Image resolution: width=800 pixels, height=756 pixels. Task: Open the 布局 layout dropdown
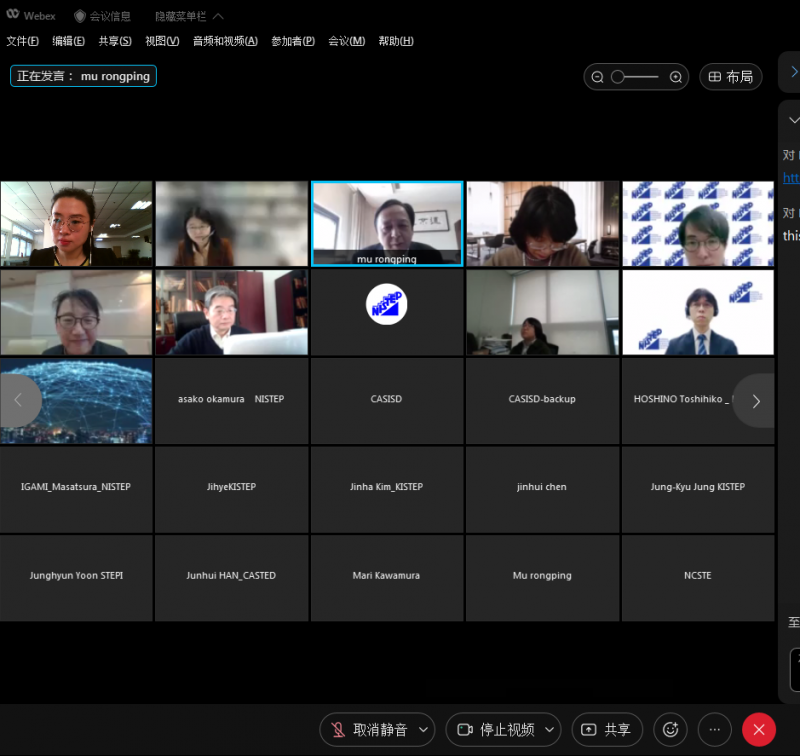coord(730,77)
